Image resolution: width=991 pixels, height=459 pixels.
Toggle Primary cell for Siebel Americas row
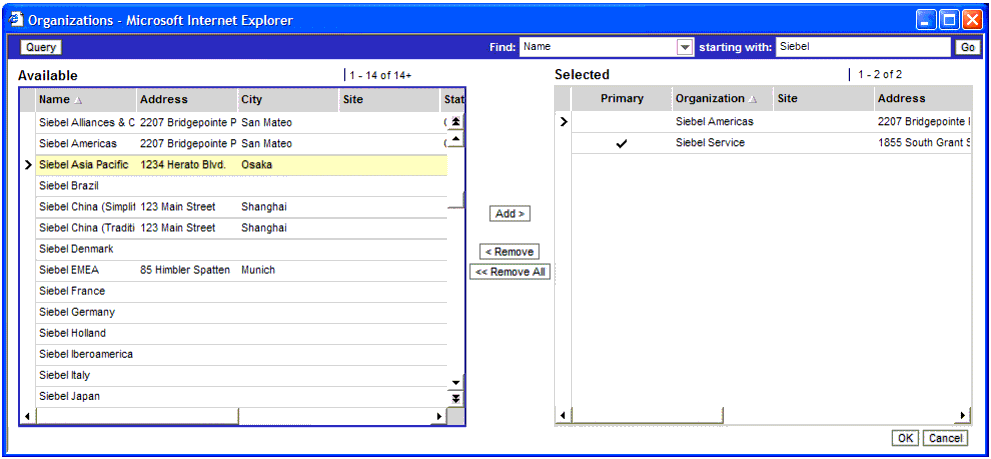pyautogui.click(x=622, y=121)
